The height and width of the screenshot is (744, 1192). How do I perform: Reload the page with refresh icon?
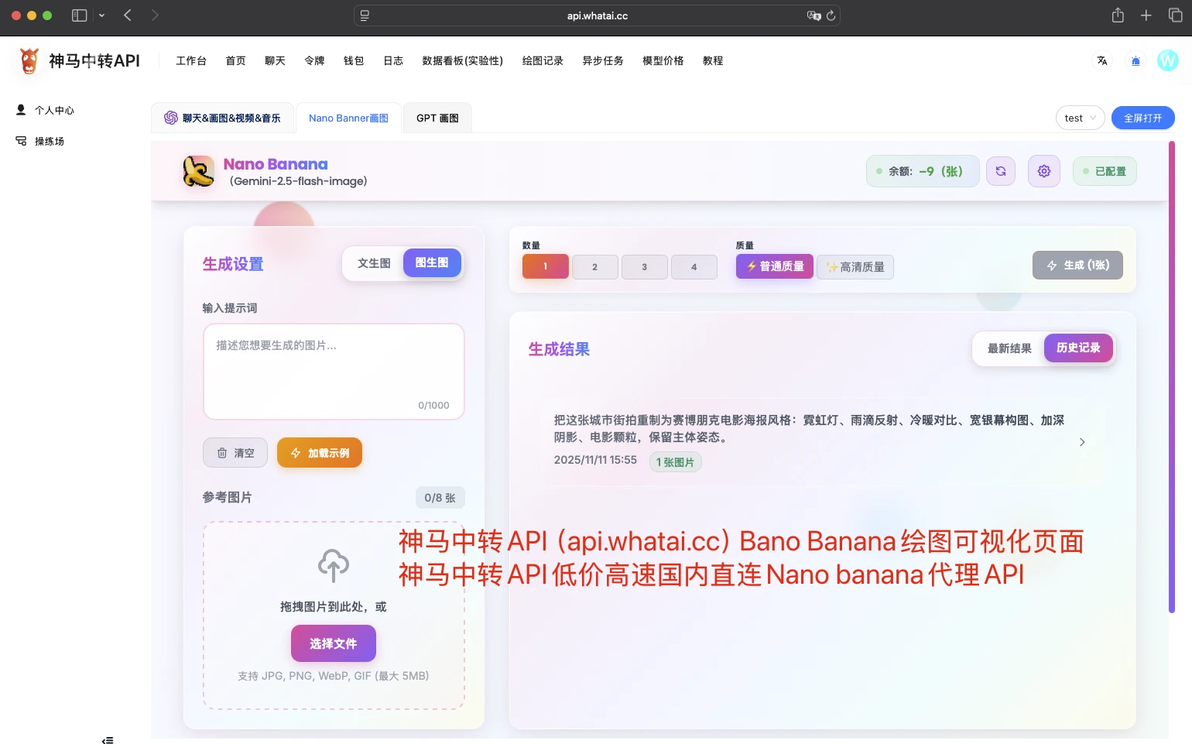[x=831, y=15]
